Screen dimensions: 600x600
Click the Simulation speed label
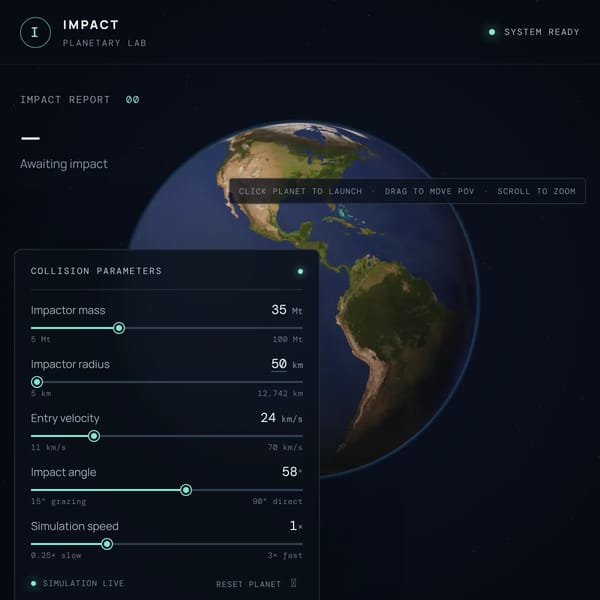point(75,527)
